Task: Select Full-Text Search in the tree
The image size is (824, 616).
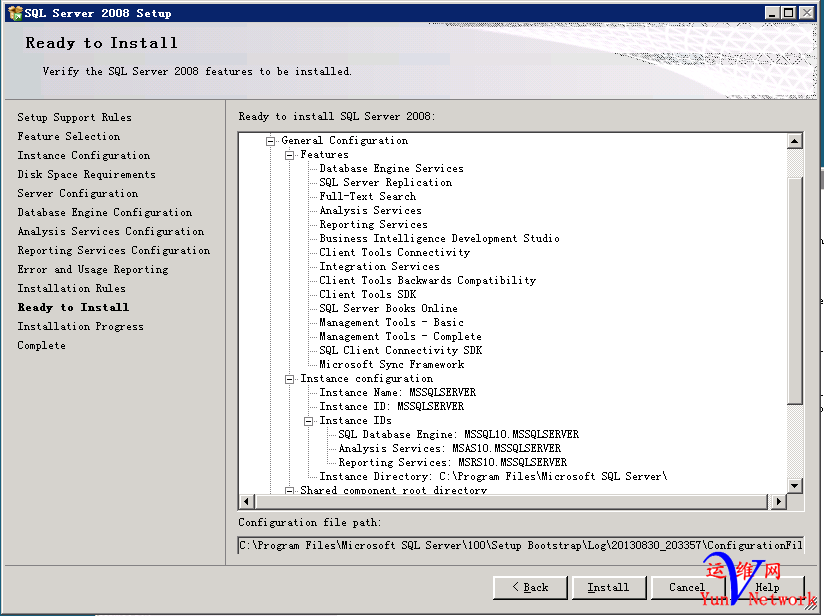Action: coord(367,197)
